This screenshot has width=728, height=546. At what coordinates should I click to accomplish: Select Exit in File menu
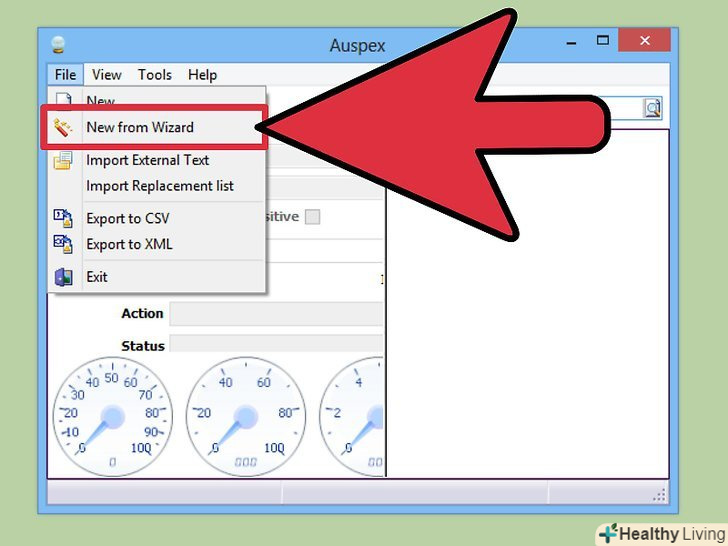click(x=156, y=277)
